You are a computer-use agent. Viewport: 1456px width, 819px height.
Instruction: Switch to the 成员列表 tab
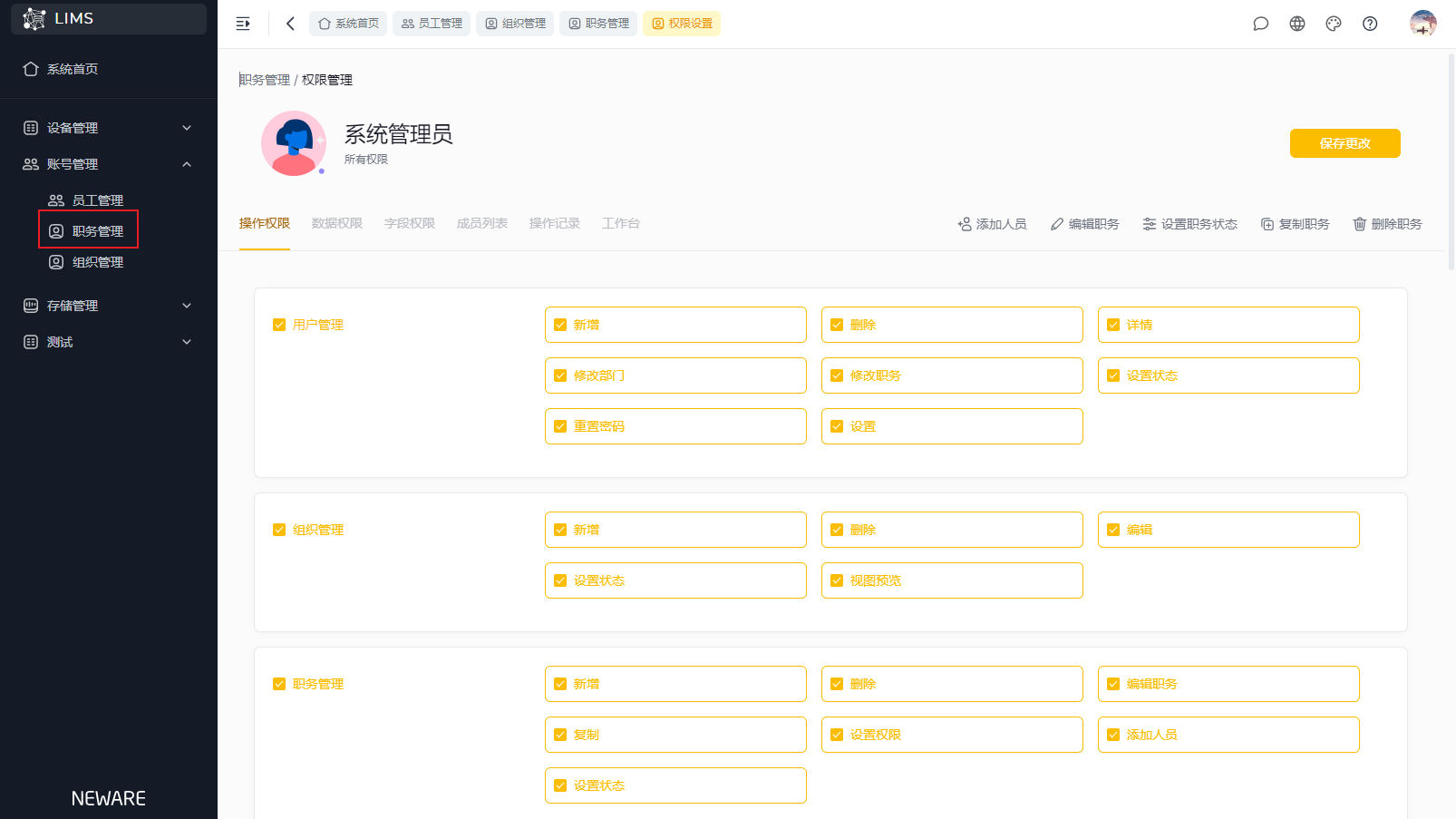tap(482, 223)
